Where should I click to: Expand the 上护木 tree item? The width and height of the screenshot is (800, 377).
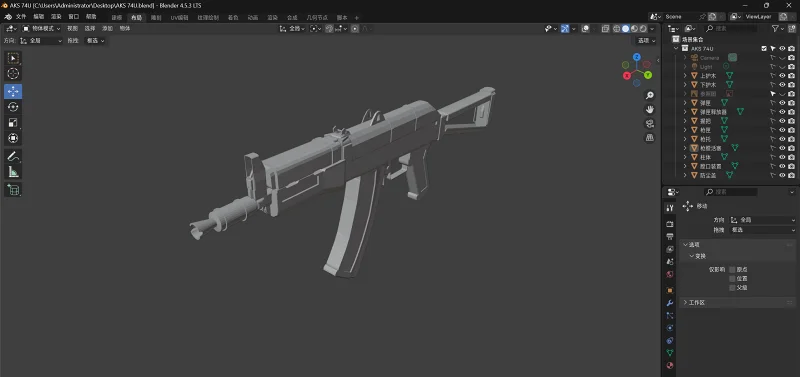click(685, 76)
